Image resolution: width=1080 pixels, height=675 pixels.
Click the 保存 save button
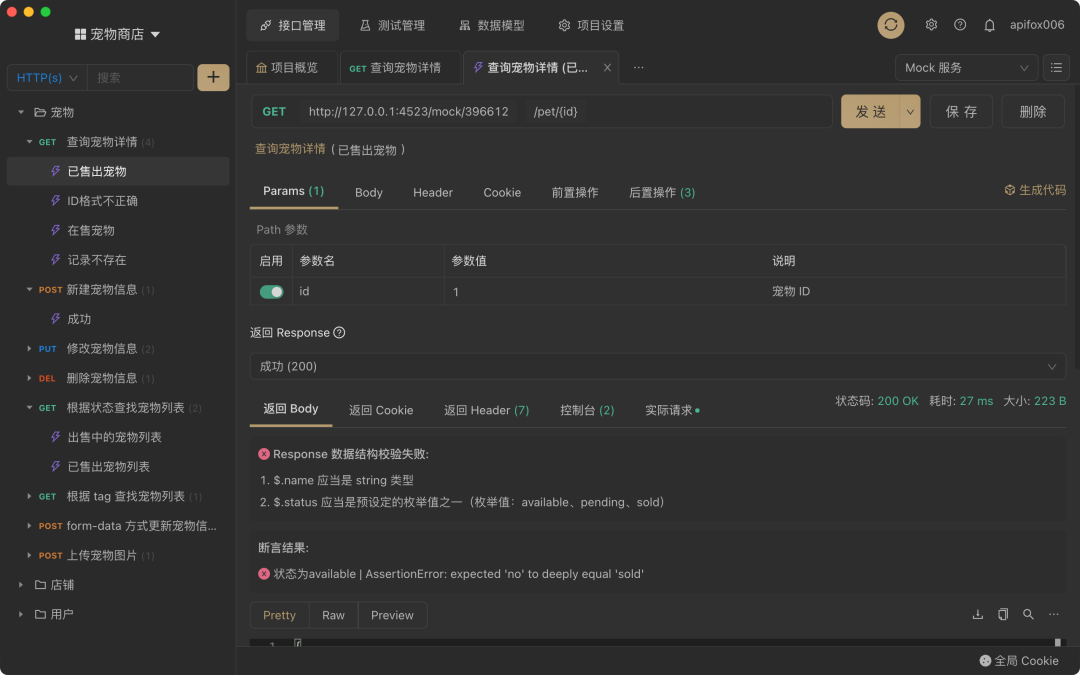coord(961,111)
